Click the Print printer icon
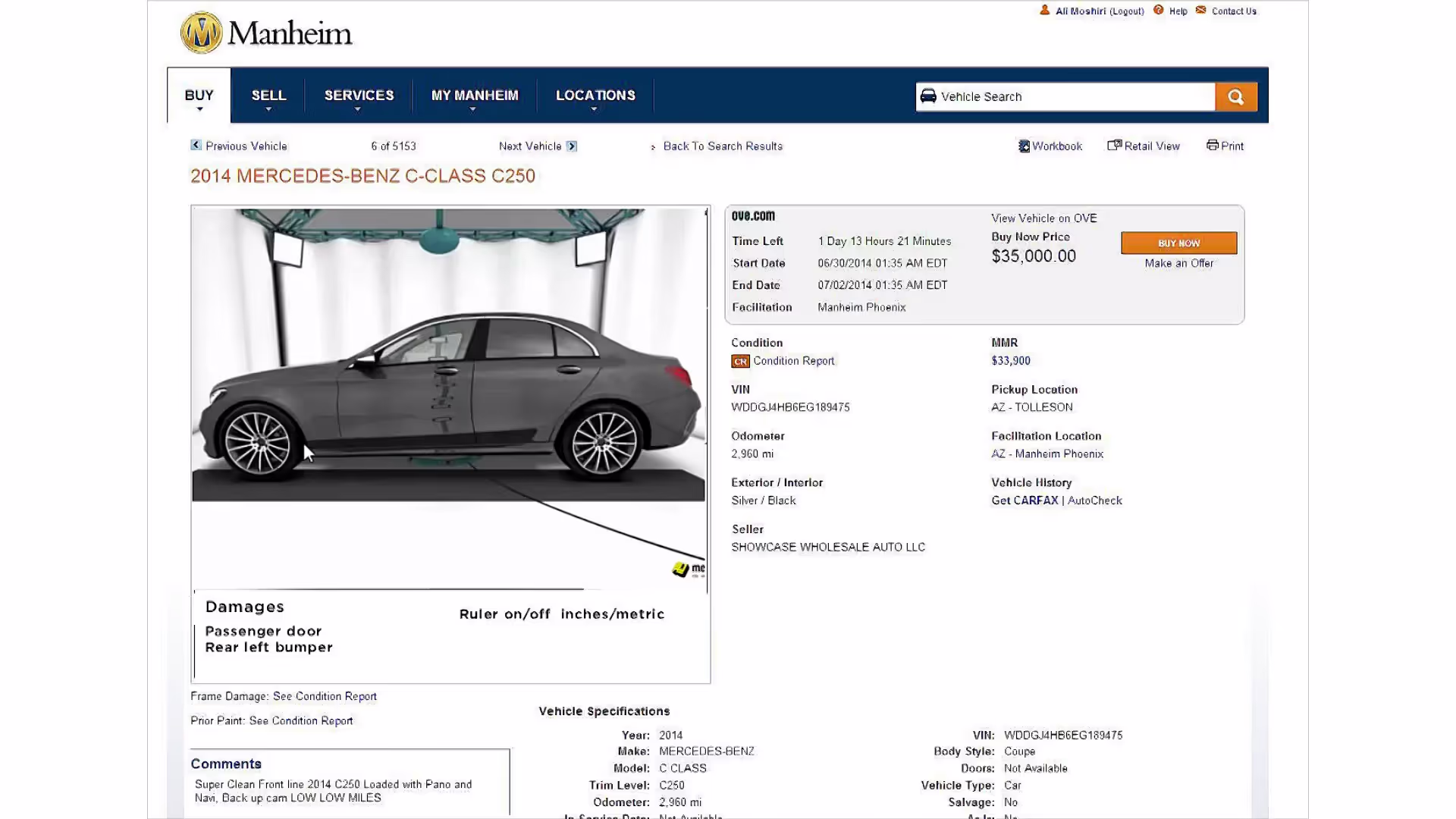Screen dimensions: 1456x819 [x=1213, y=145]
